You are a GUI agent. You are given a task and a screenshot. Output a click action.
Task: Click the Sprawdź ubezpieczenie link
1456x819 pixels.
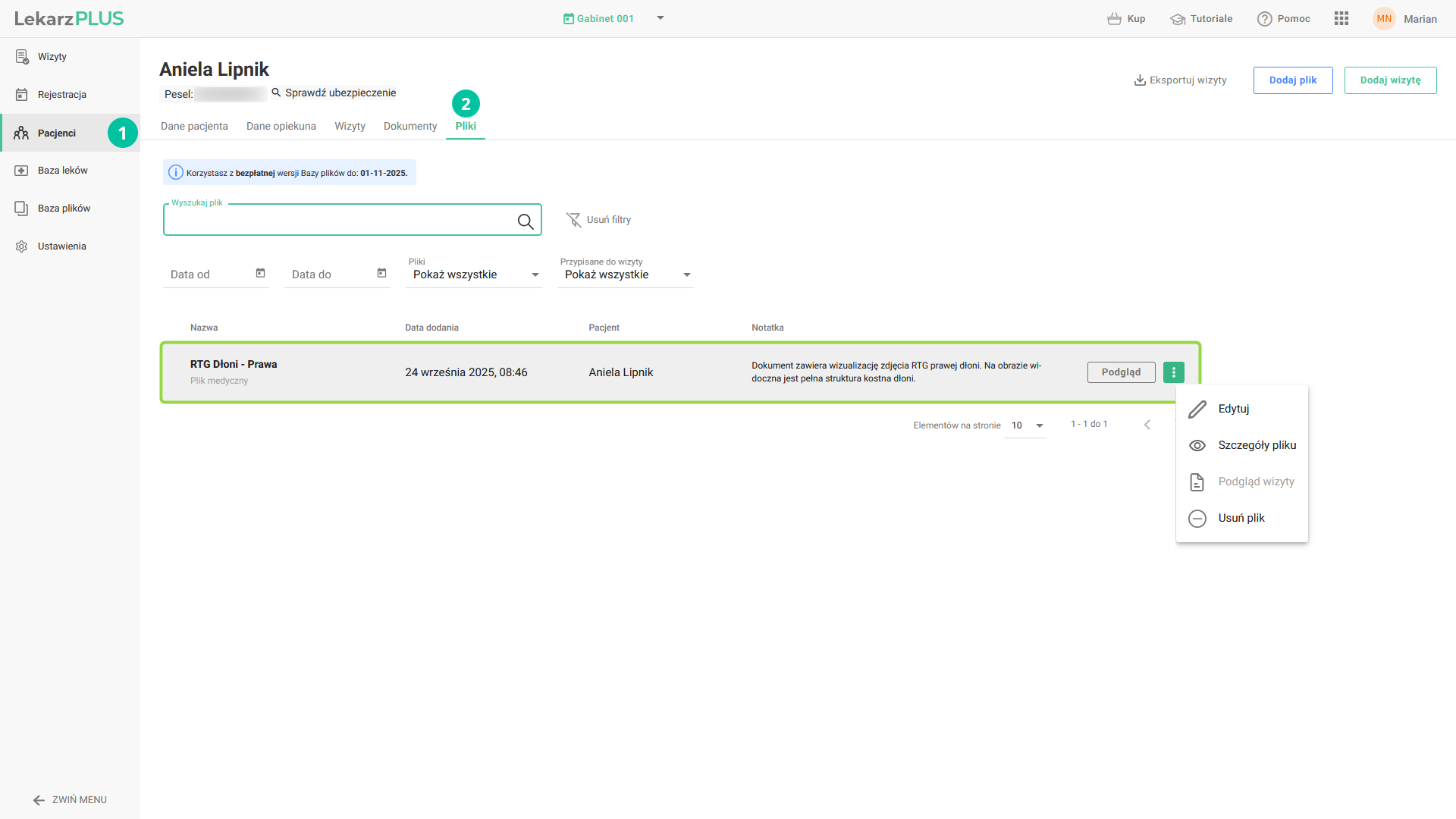(x=340, y=93)
